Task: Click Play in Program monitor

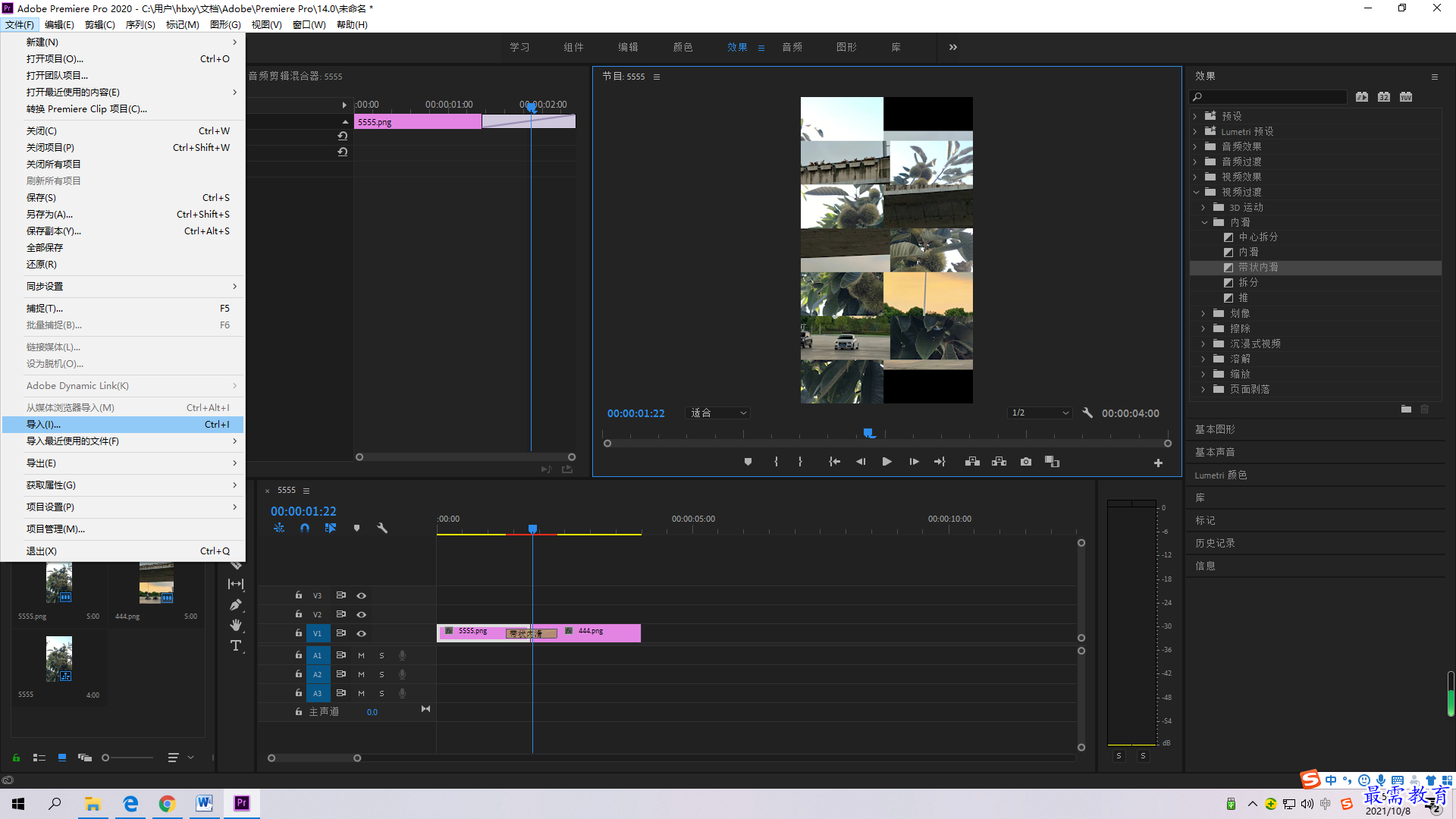Action: point(886,462)
